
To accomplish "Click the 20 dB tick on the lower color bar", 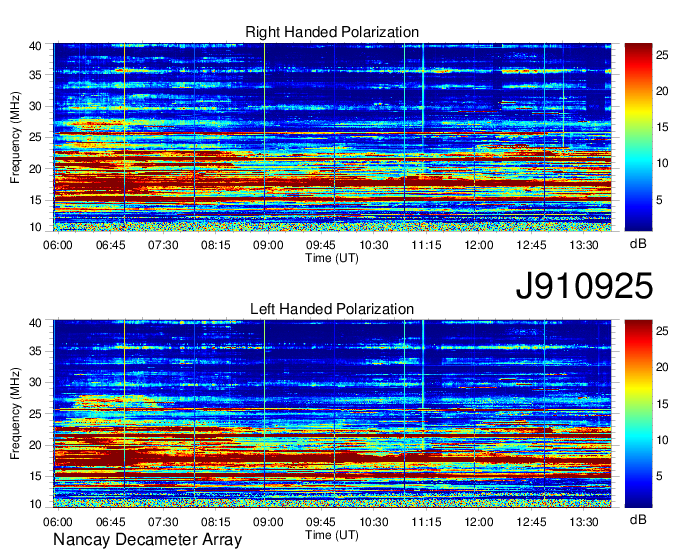I will point(662,368).
